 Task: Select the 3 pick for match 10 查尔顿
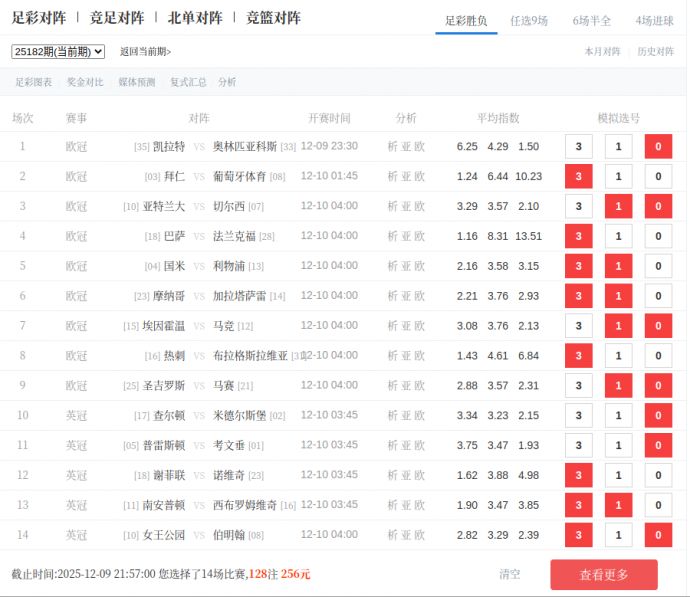[578, 416]
